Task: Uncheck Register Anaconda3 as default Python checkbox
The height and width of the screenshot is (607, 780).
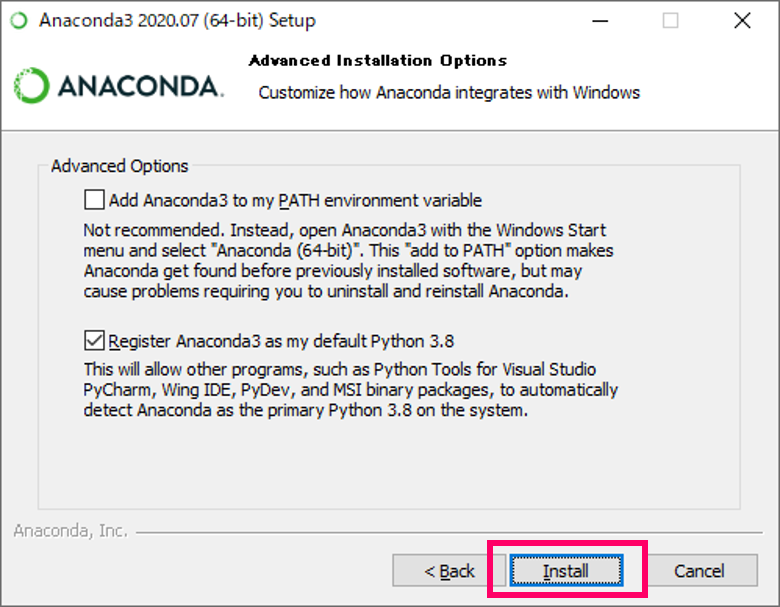Action: 94,341
